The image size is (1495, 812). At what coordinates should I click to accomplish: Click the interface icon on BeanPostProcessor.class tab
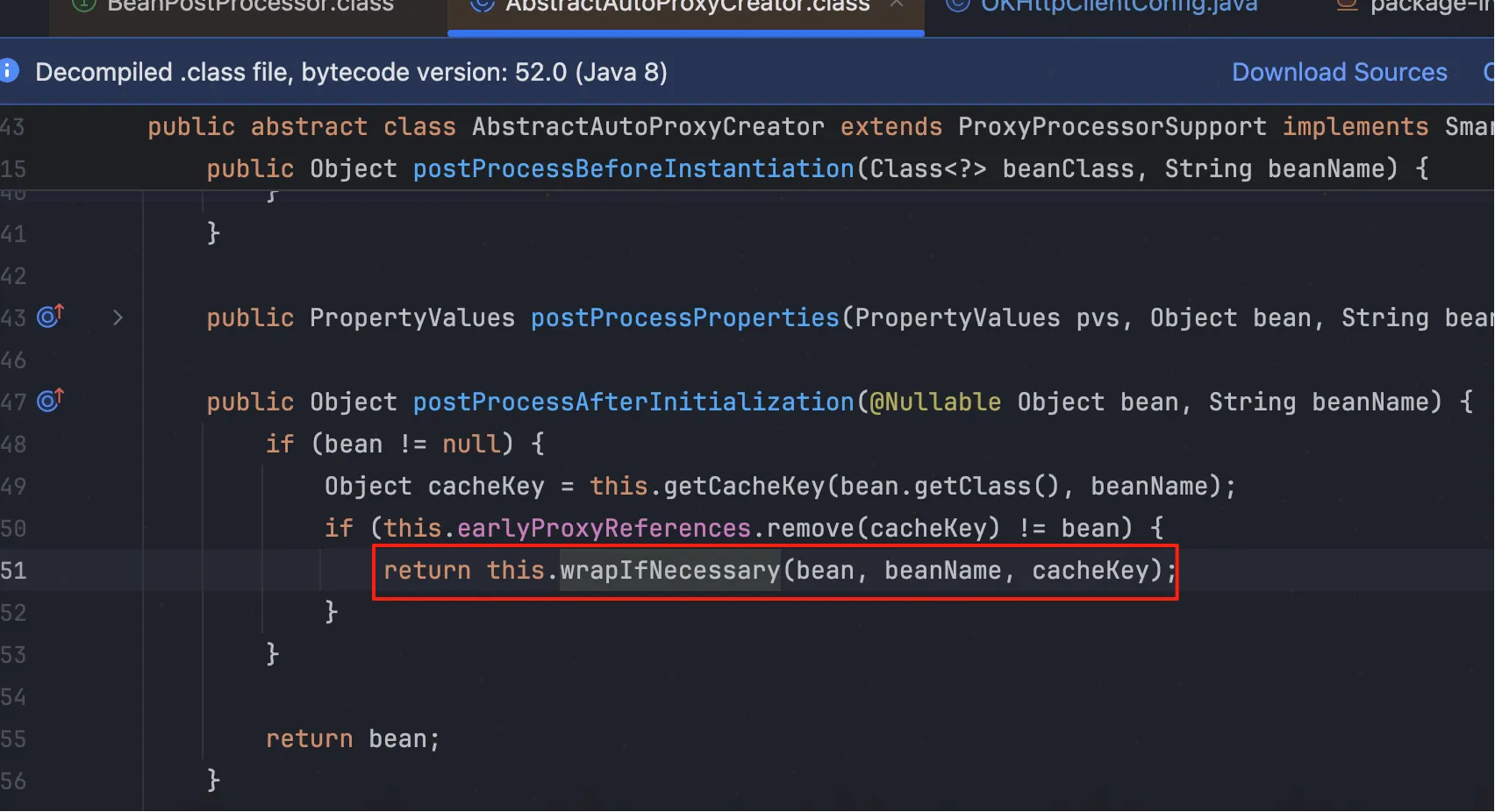point(83,5)
